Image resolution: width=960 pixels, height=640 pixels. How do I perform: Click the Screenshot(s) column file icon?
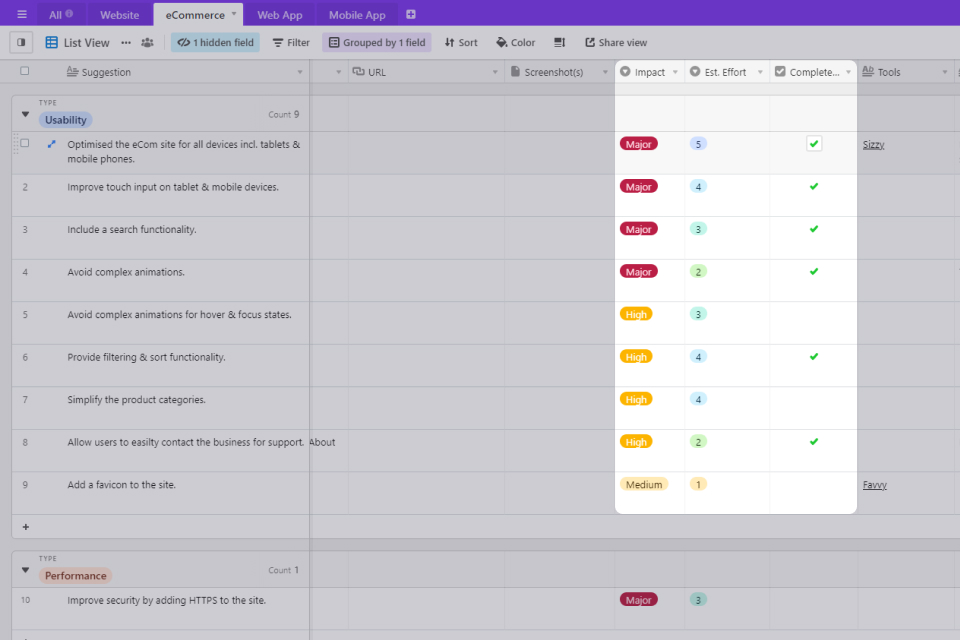pos(515,72)
